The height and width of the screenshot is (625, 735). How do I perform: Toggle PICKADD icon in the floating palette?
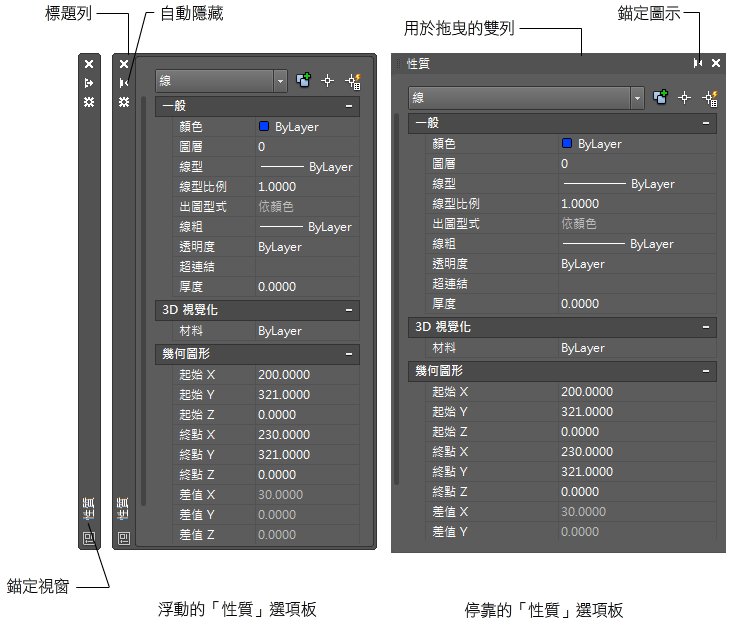pyautogui.click(x=303, y=81)
